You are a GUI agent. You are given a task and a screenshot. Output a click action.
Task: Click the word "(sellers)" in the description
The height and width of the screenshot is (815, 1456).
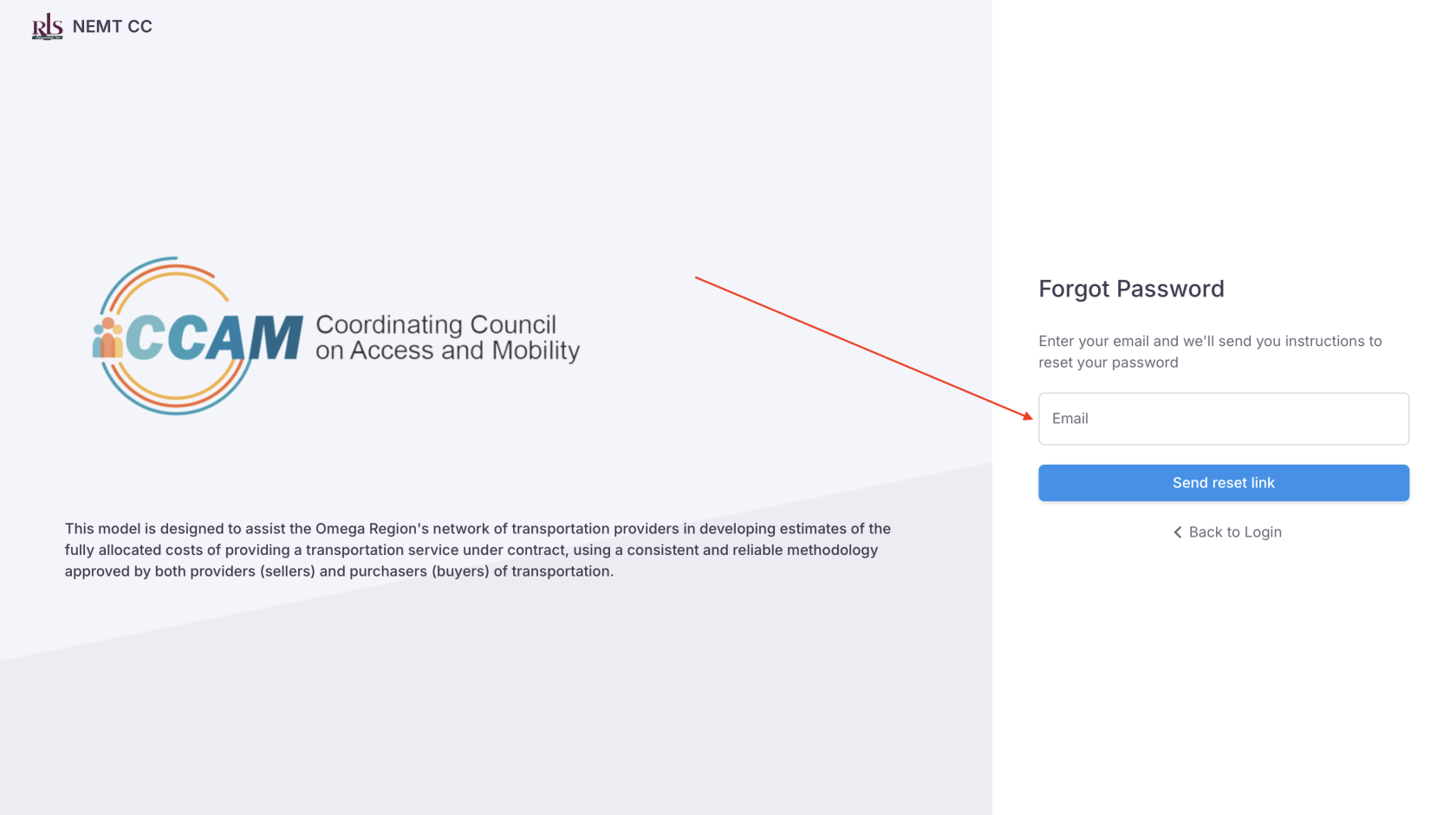[287, 571]
